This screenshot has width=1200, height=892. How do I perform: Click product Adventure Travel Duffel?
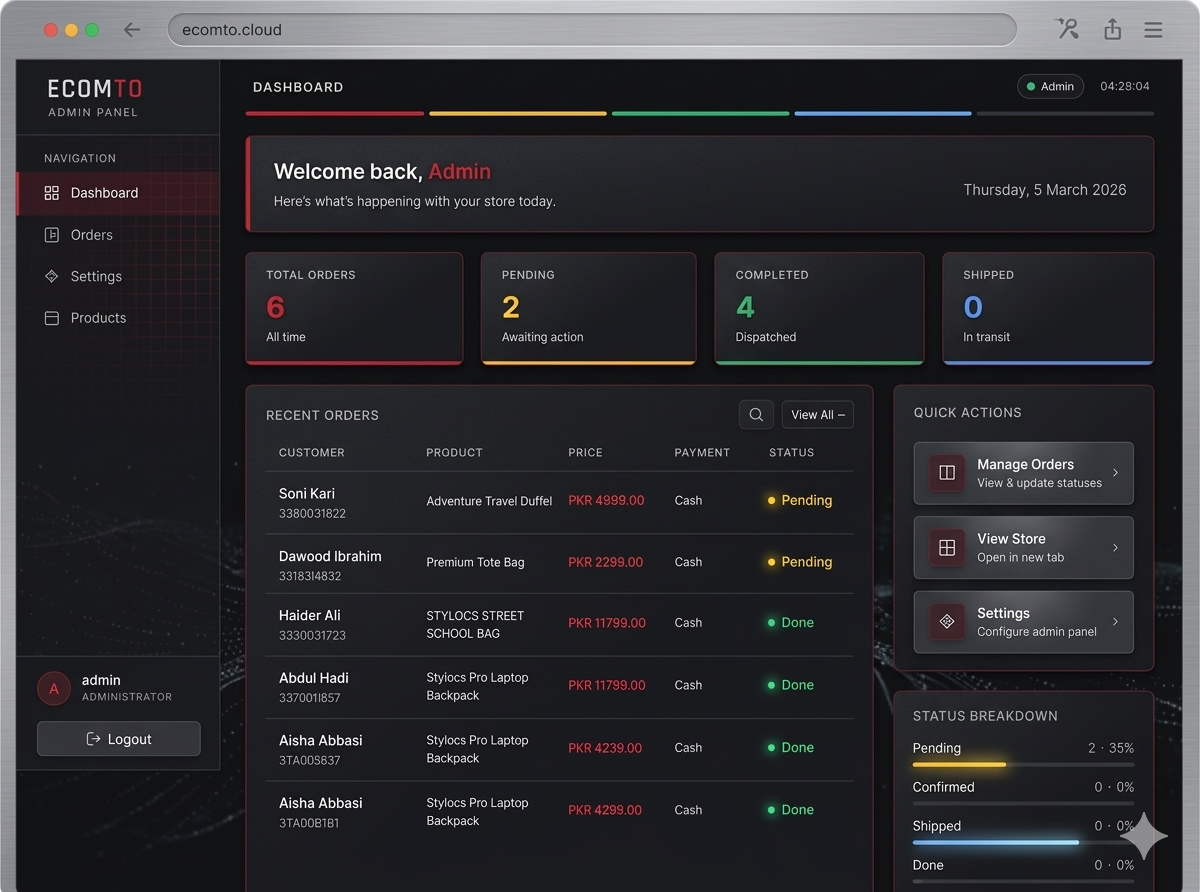[x=489, y=501]
